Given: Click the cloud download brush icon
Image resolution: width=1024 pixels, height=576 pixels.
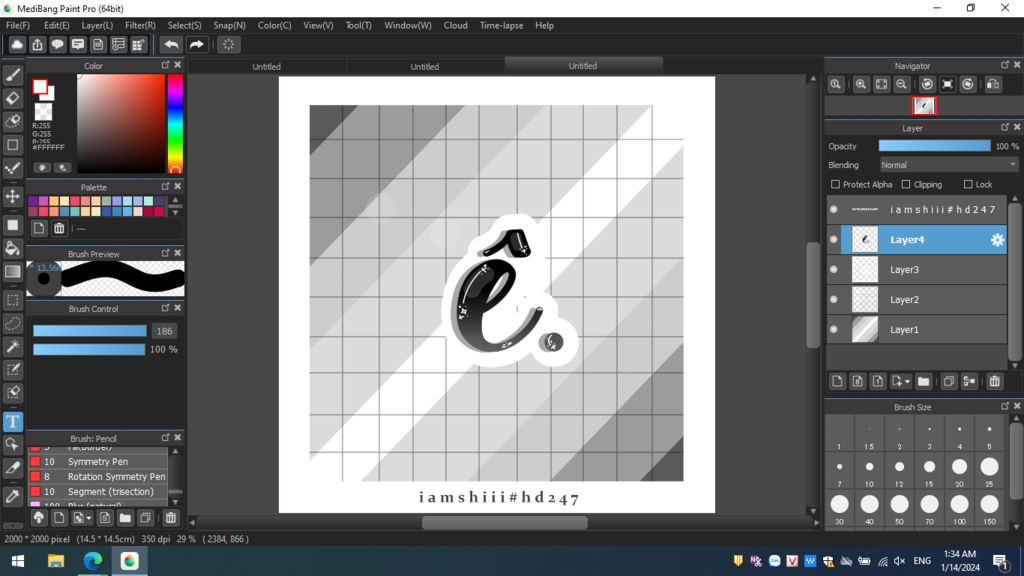Looking at the screenshot, I should pyautogui.click(x=39, y=518).
